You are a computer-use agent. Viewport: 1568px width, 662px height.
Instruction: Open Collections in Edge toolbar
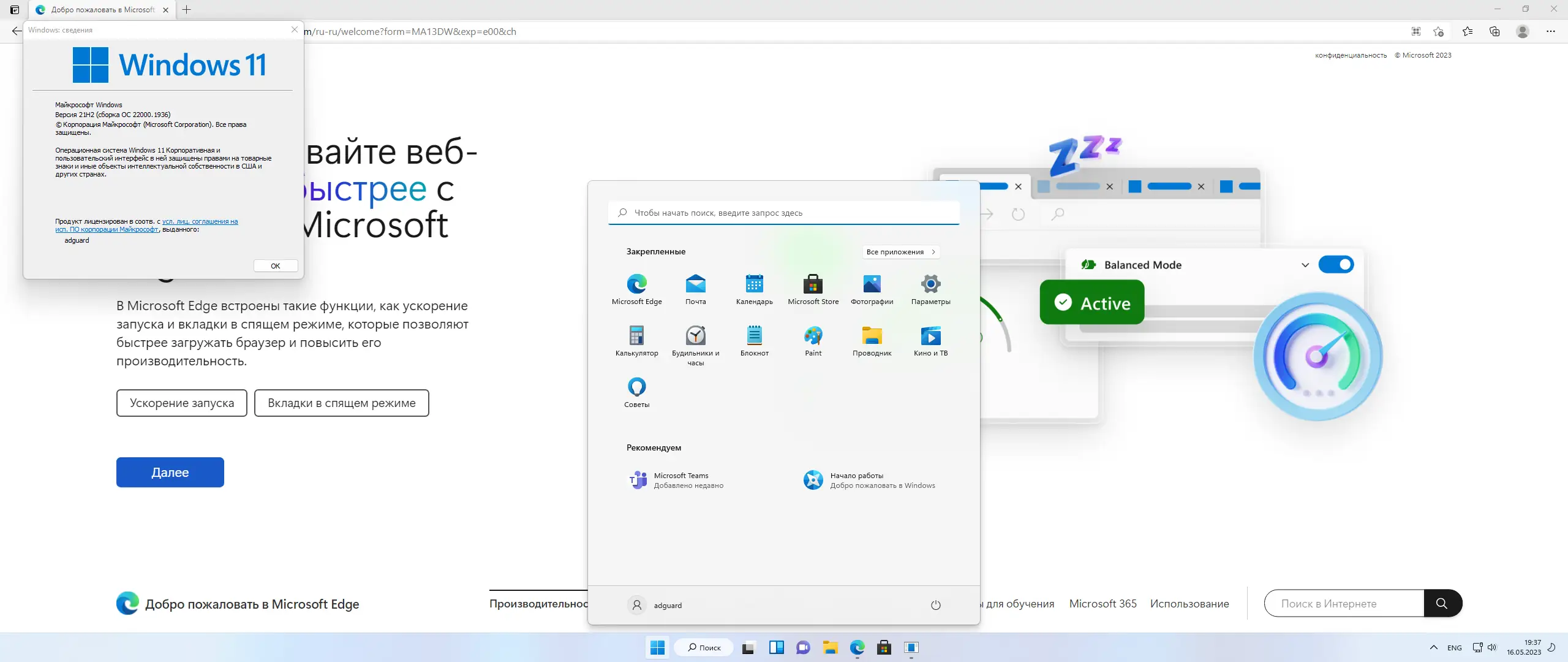pos(1494,31)
